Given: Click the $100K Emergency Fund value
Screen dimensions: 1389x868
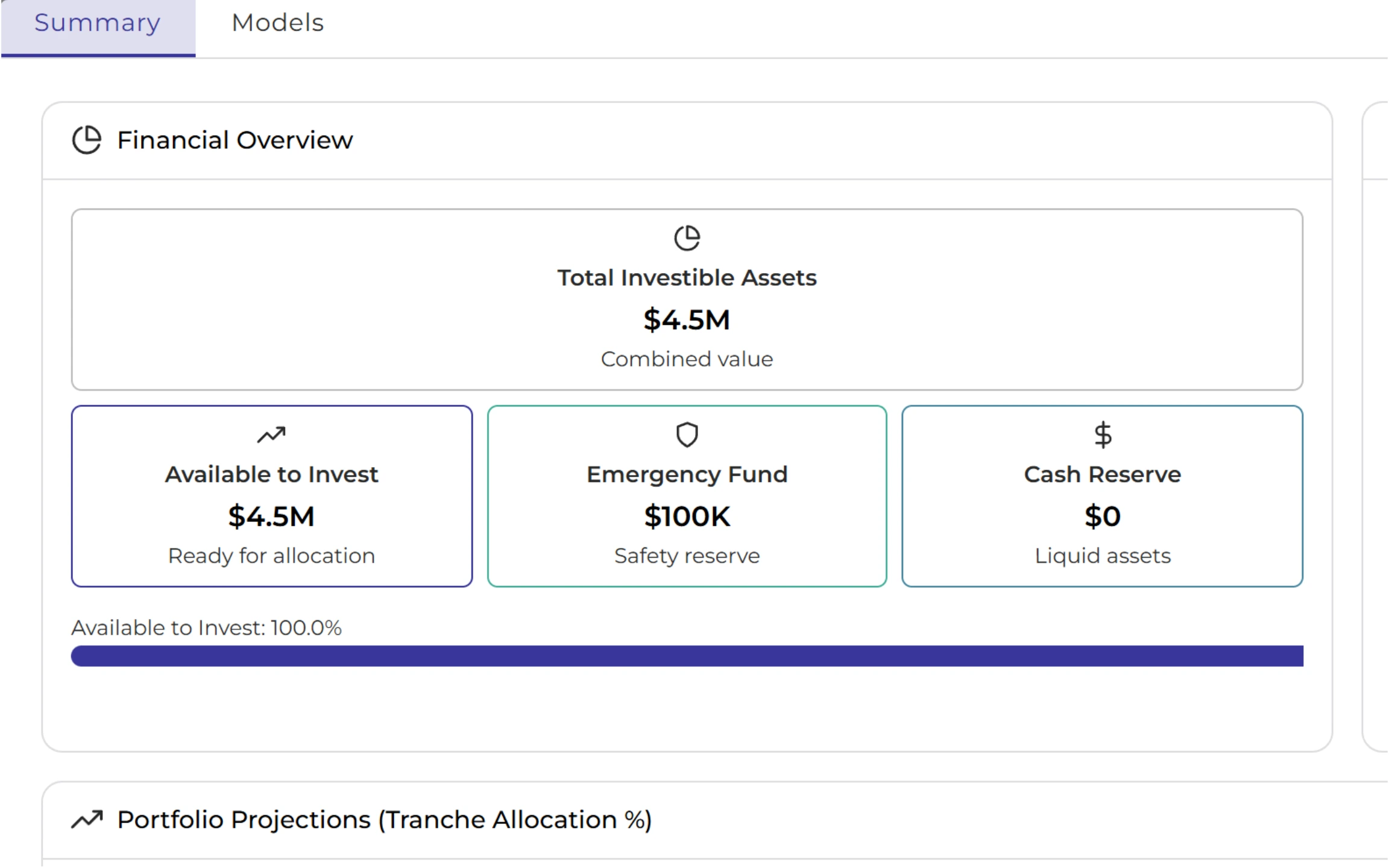Looking at the screenshot, I should click(687, 516).
